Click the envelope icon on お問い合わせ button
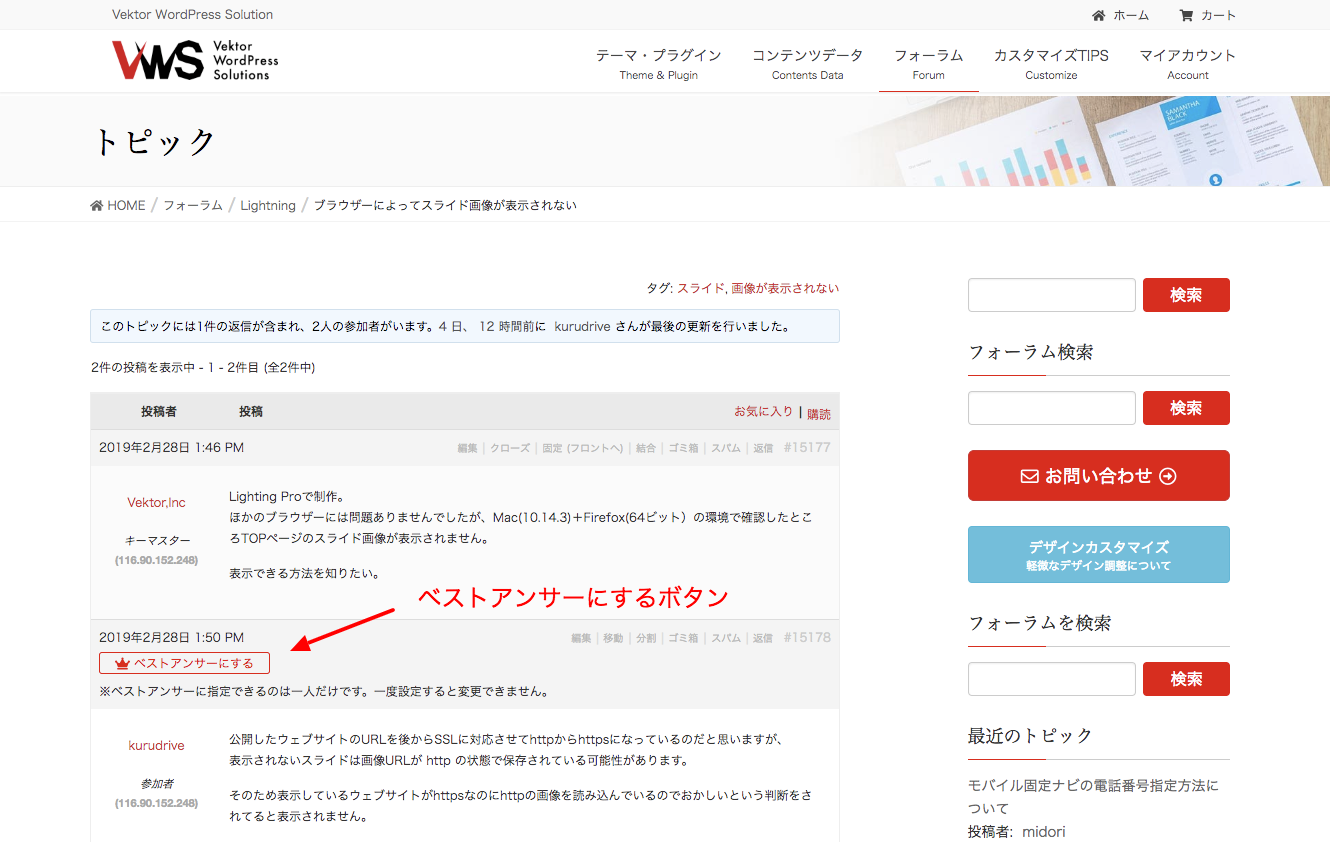The width and height of the screenshot is (1330, 842). pos(1028,475)
